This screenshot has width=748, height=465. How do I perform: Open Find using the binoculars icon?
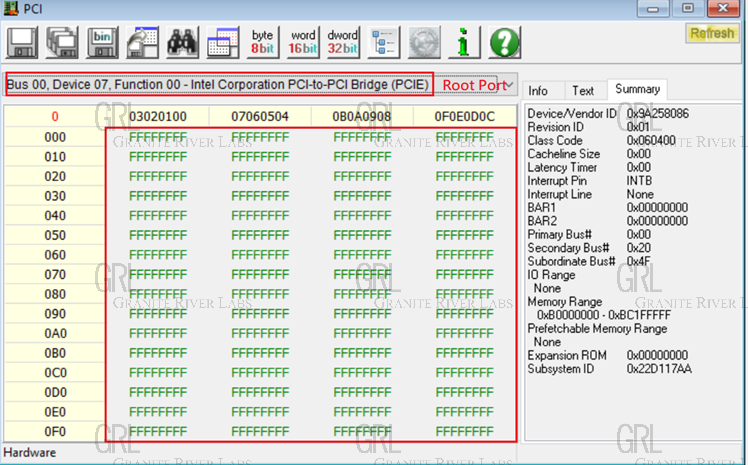[x=182, y=43]
